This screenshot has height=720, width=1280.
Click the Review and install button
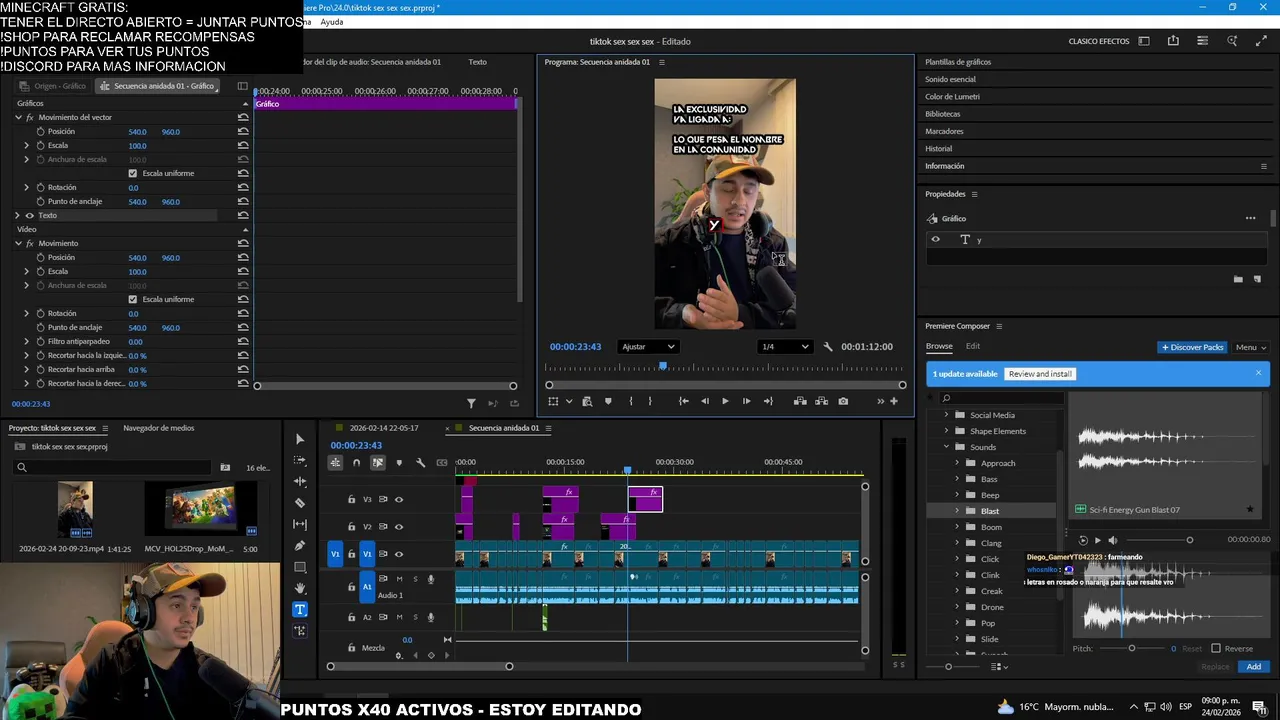coord(1040,374)
